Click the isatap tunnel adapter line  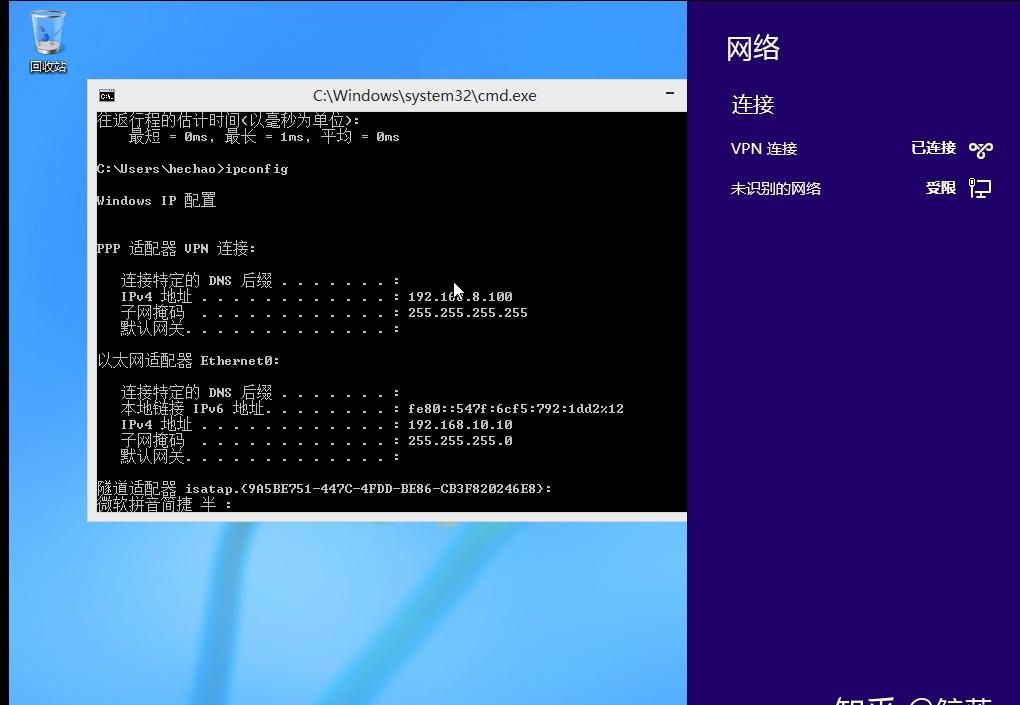click(x=324, y=488)
